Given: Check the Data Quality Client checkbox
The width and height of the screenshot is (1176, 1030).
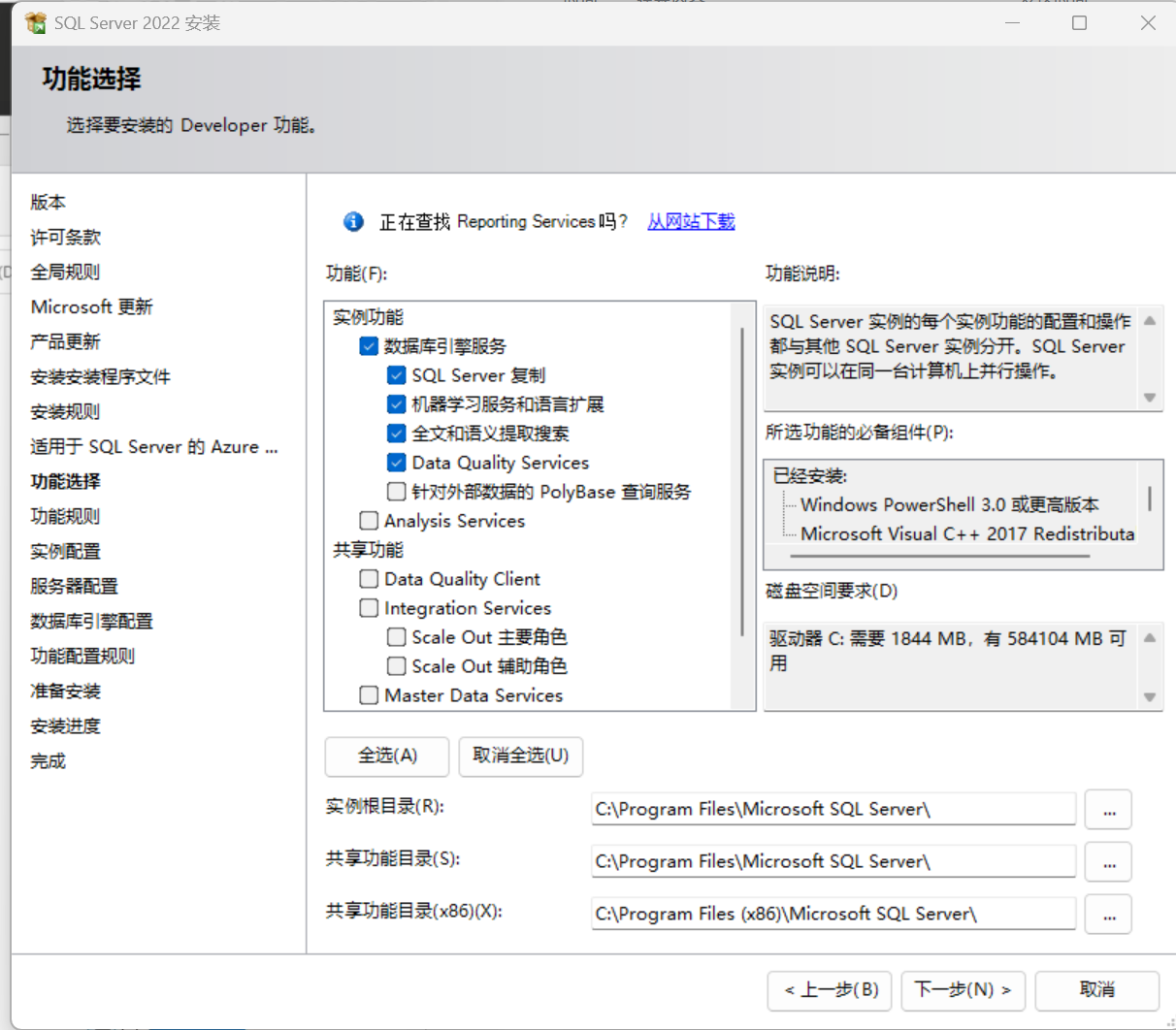Looking at the screenshot, I should 369,579.
